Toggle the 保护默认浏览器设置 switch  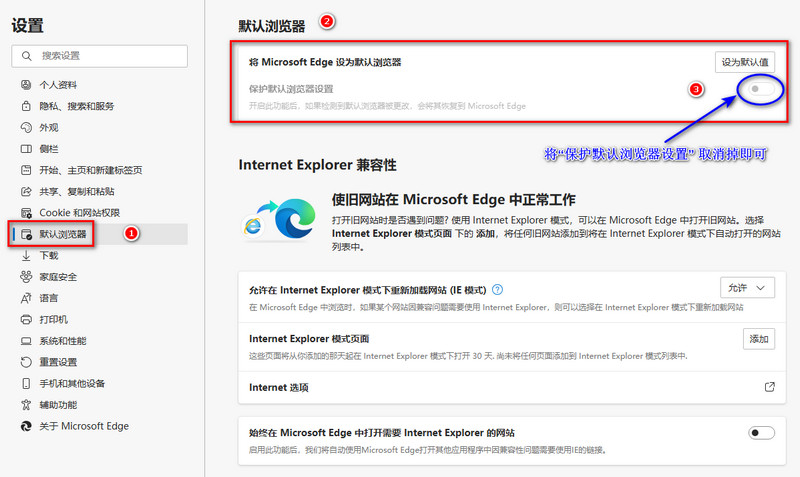pyautogui.click(x=761, y=89)
